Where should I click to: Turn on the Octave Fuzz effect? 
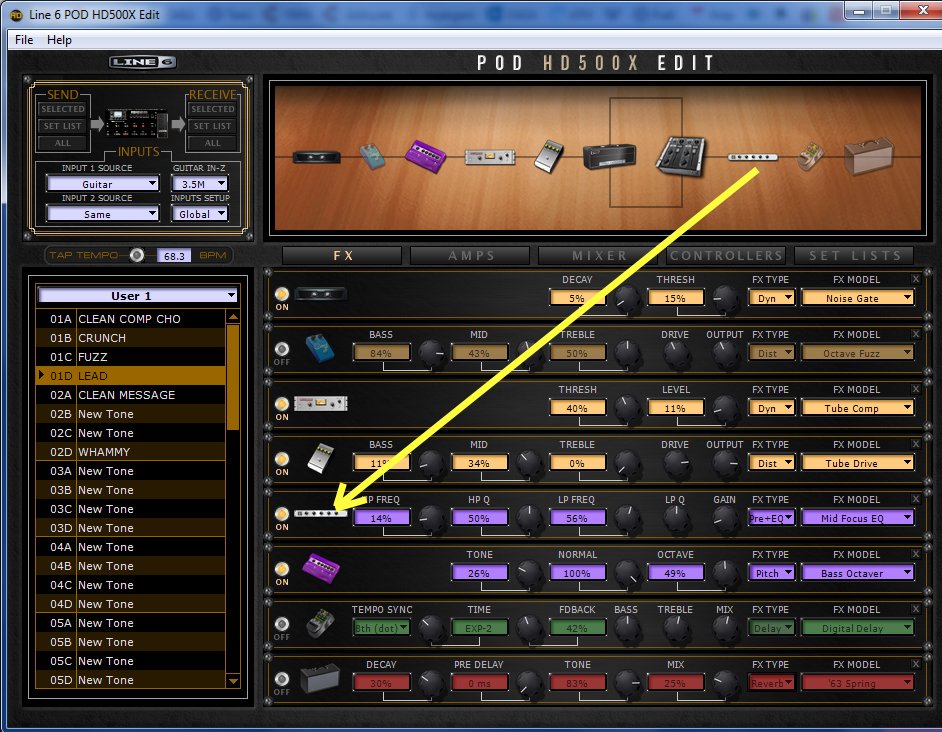(282, 349)
